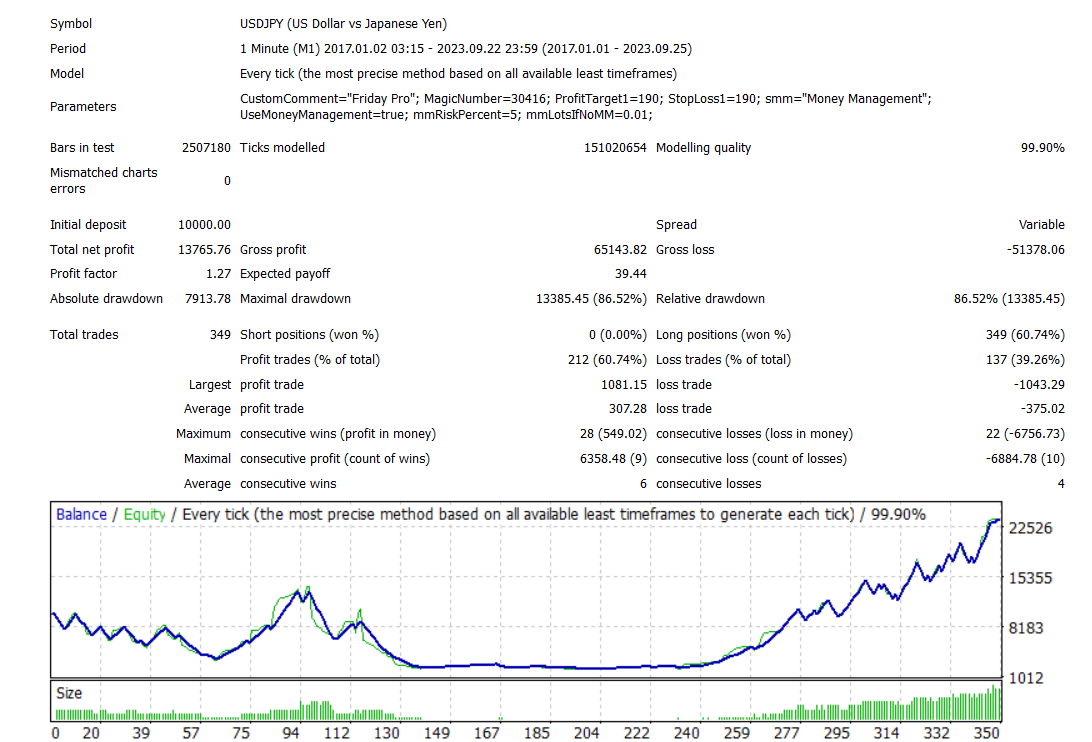Click the Mismatched charts errors label
Viewport: 1092px width, 742px height.
[x=104, y=180]
